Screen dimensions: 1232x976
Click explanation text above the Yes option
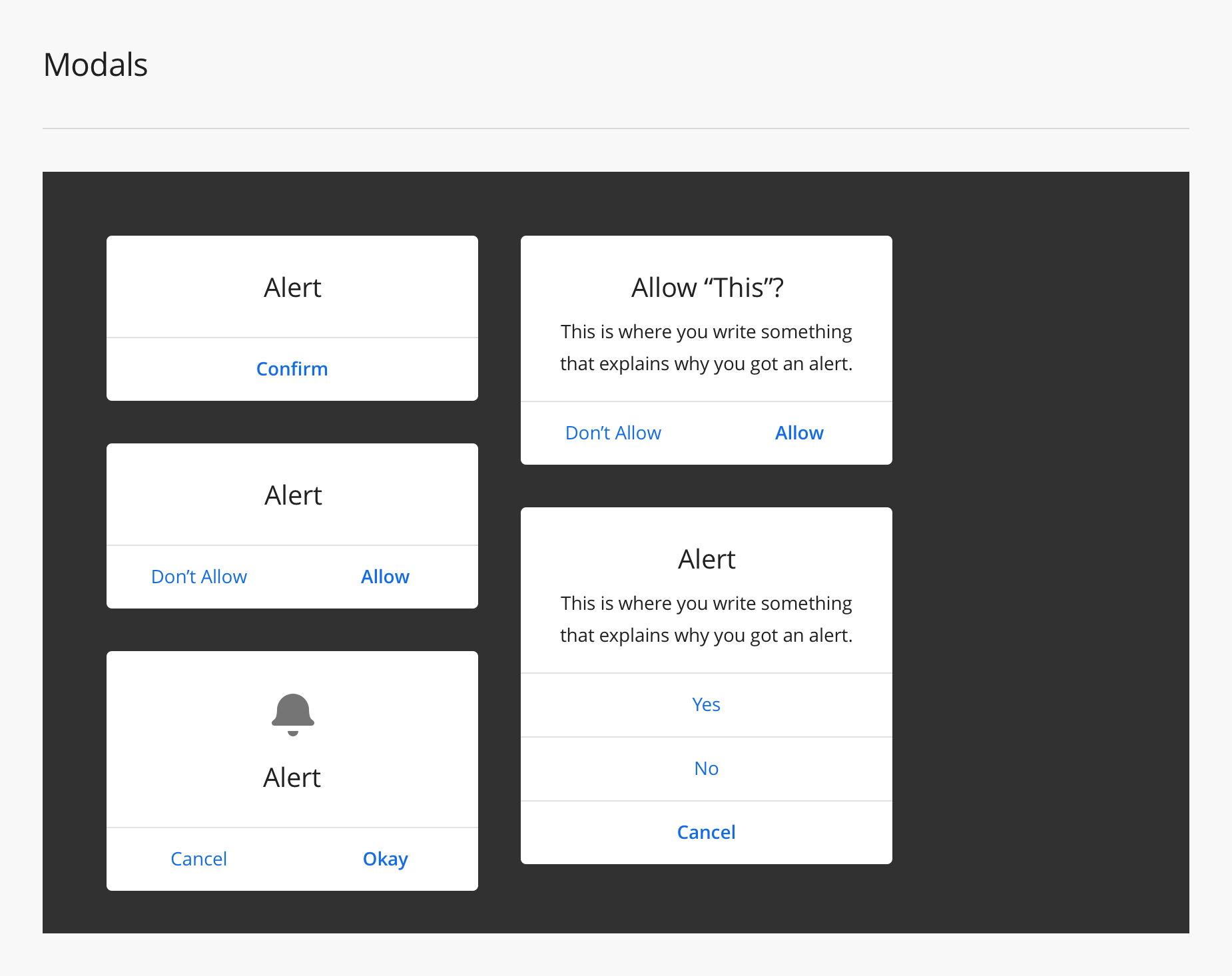click(706, 619)
